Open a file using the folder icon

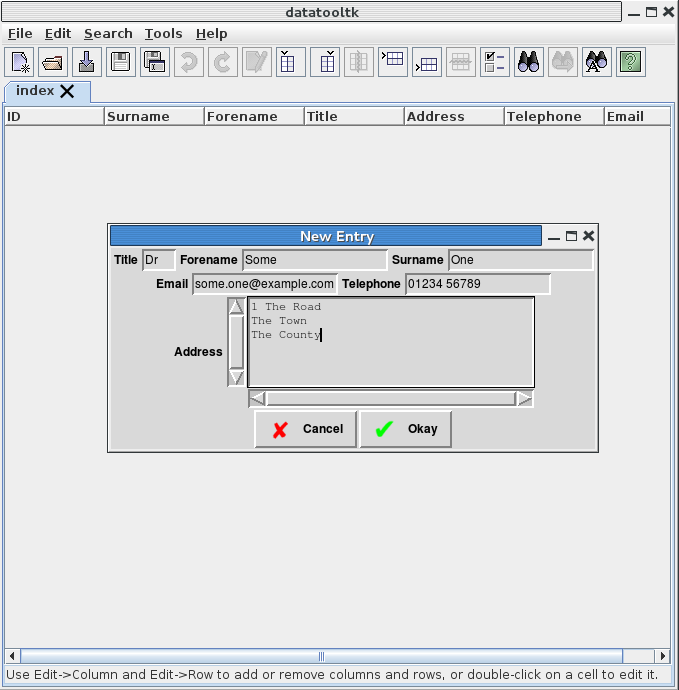tap(53, 62)
